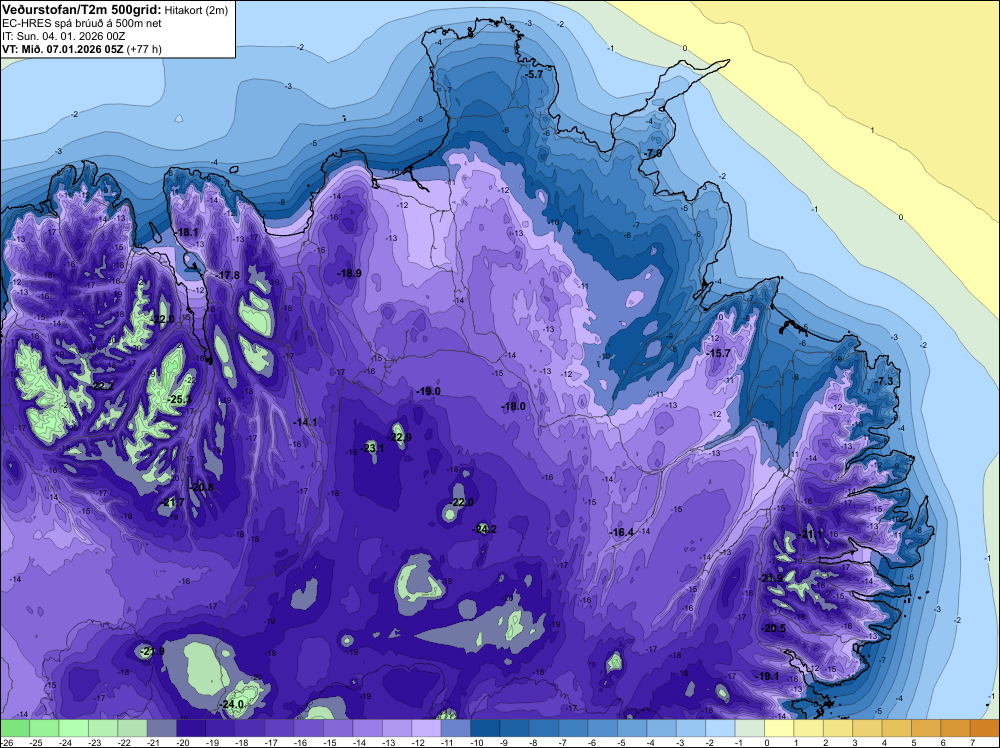Click the -18.1 temperature reading
This screenshot has height=748, width=1000.
click(188, 233)
